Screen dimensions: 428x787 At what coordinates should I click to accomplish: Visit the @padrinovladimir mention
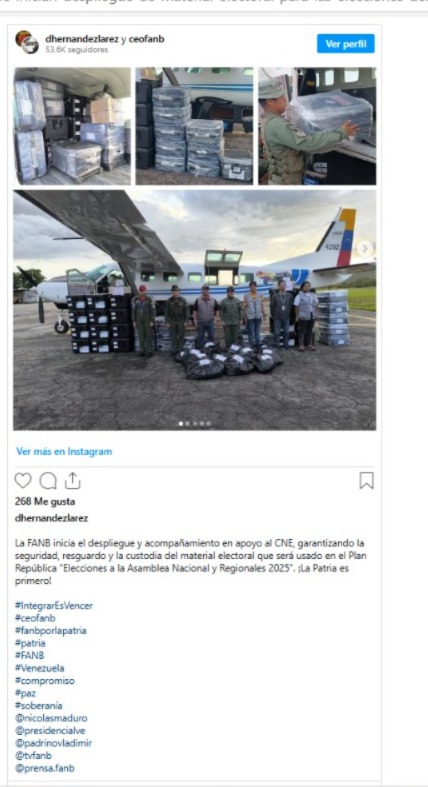(54, 743)
